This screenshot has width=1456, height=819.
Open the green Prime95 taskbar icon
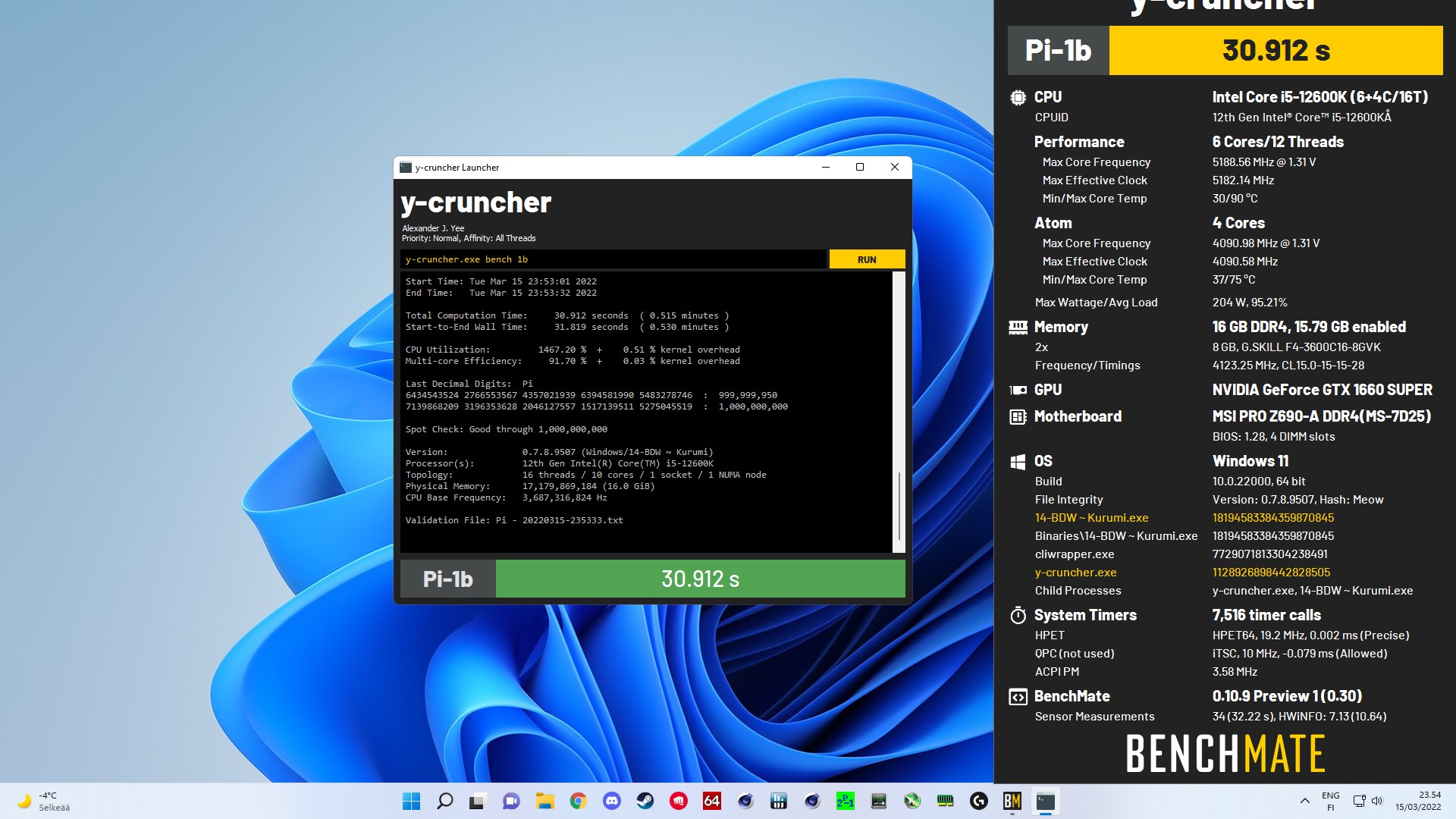coord(845,801)
